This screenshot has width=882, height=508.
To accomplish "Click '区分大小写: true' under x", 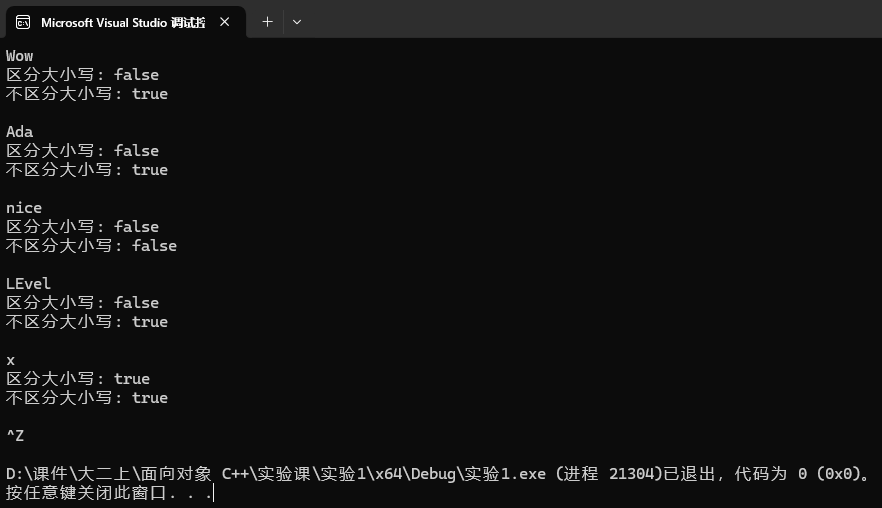I will click(x=78, y=379).
